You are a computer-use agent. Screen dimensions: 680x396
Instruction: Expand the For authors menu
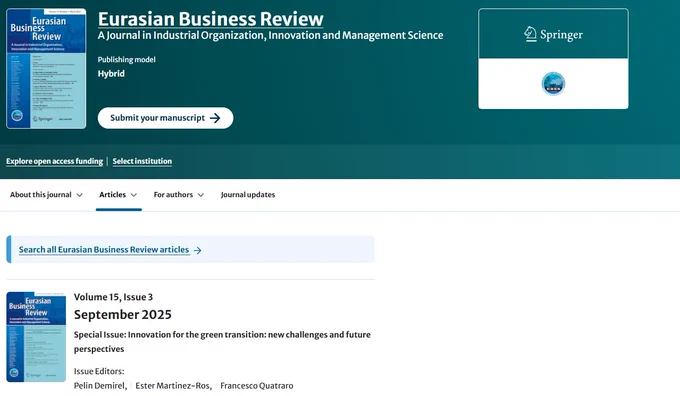(179, 195)
